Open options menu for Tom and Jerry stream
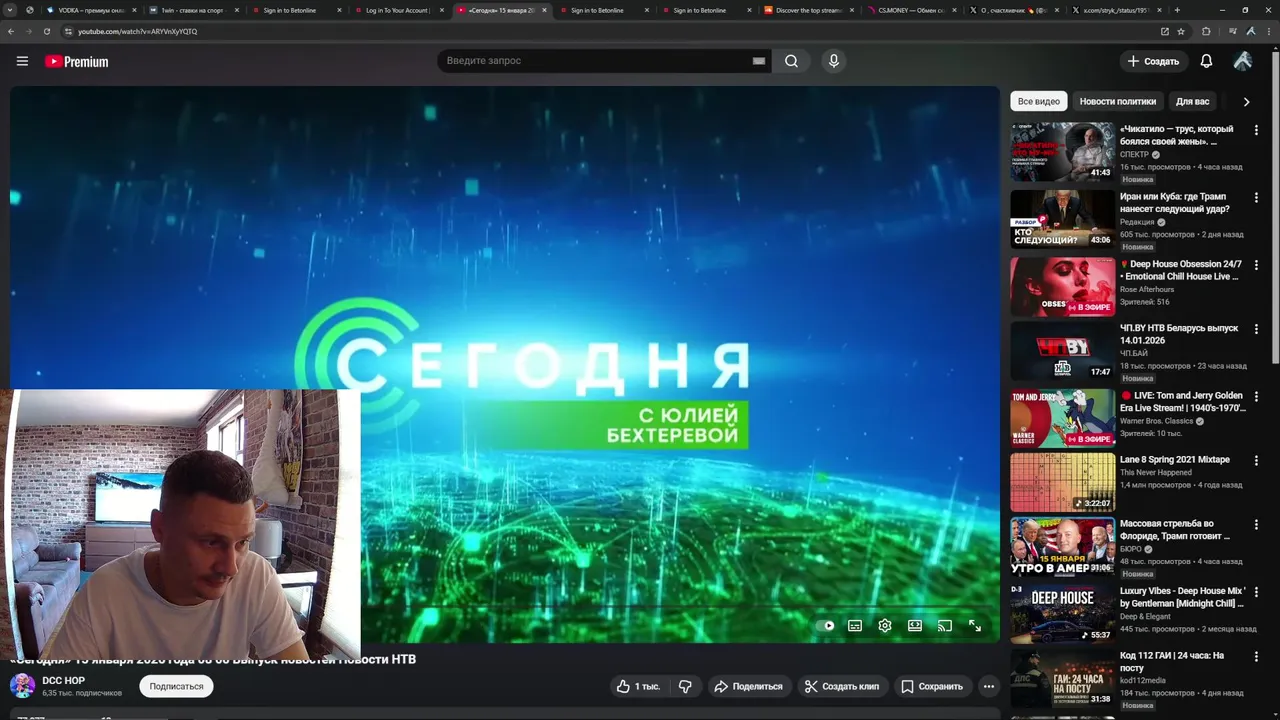The image size is (1280, 720). (1256, 396)
